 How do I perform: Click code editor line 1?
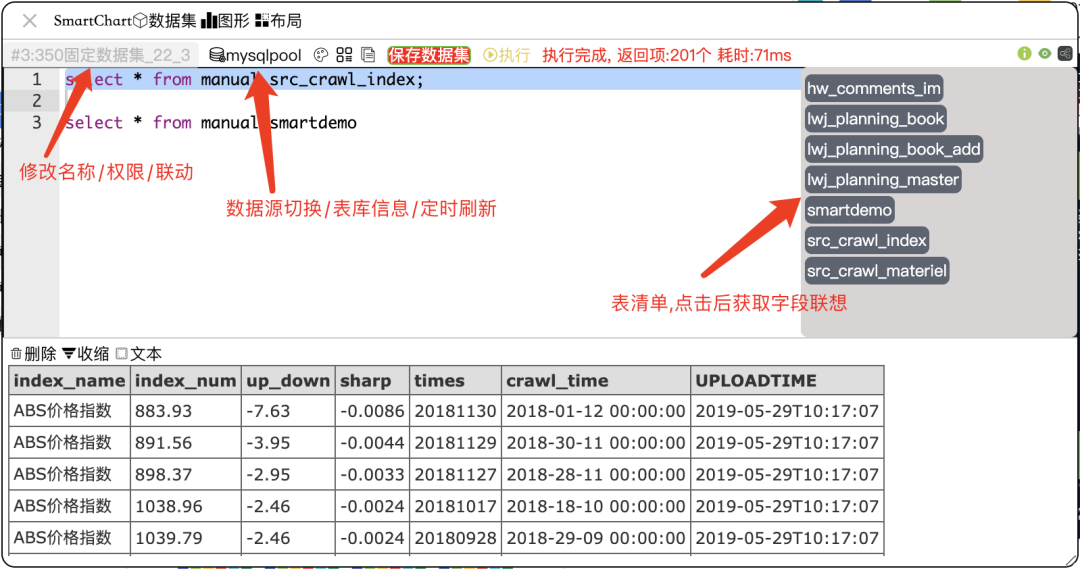(x=431, y=79)
